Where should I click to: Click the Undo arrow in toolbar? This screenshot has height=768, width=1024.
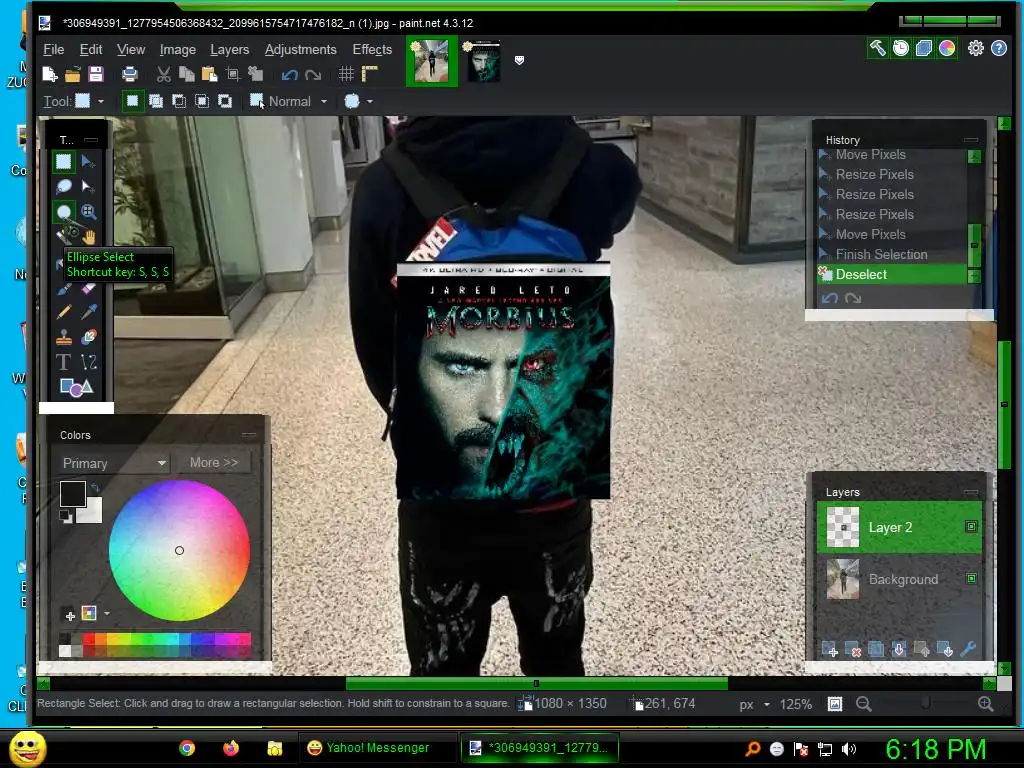[289, 74]
